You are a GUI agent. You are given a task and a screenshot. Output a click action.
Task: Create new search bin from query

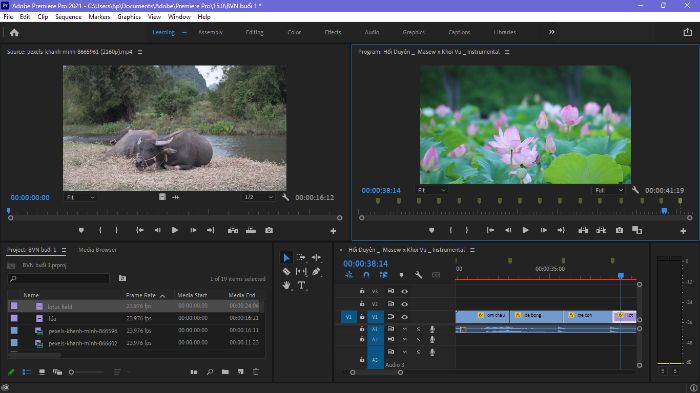[122, 278]
